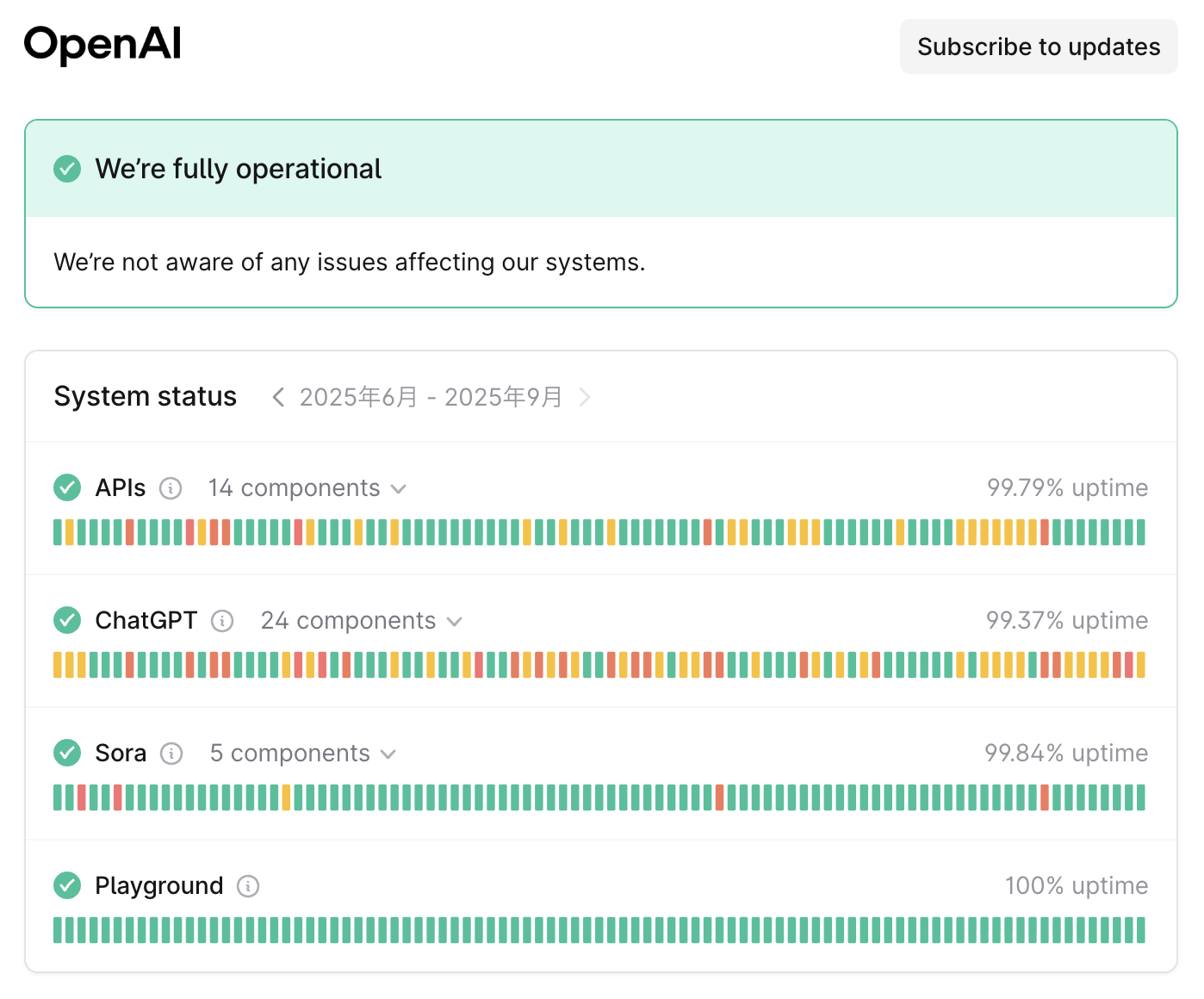Open the Playground info icon

point(248,886)
